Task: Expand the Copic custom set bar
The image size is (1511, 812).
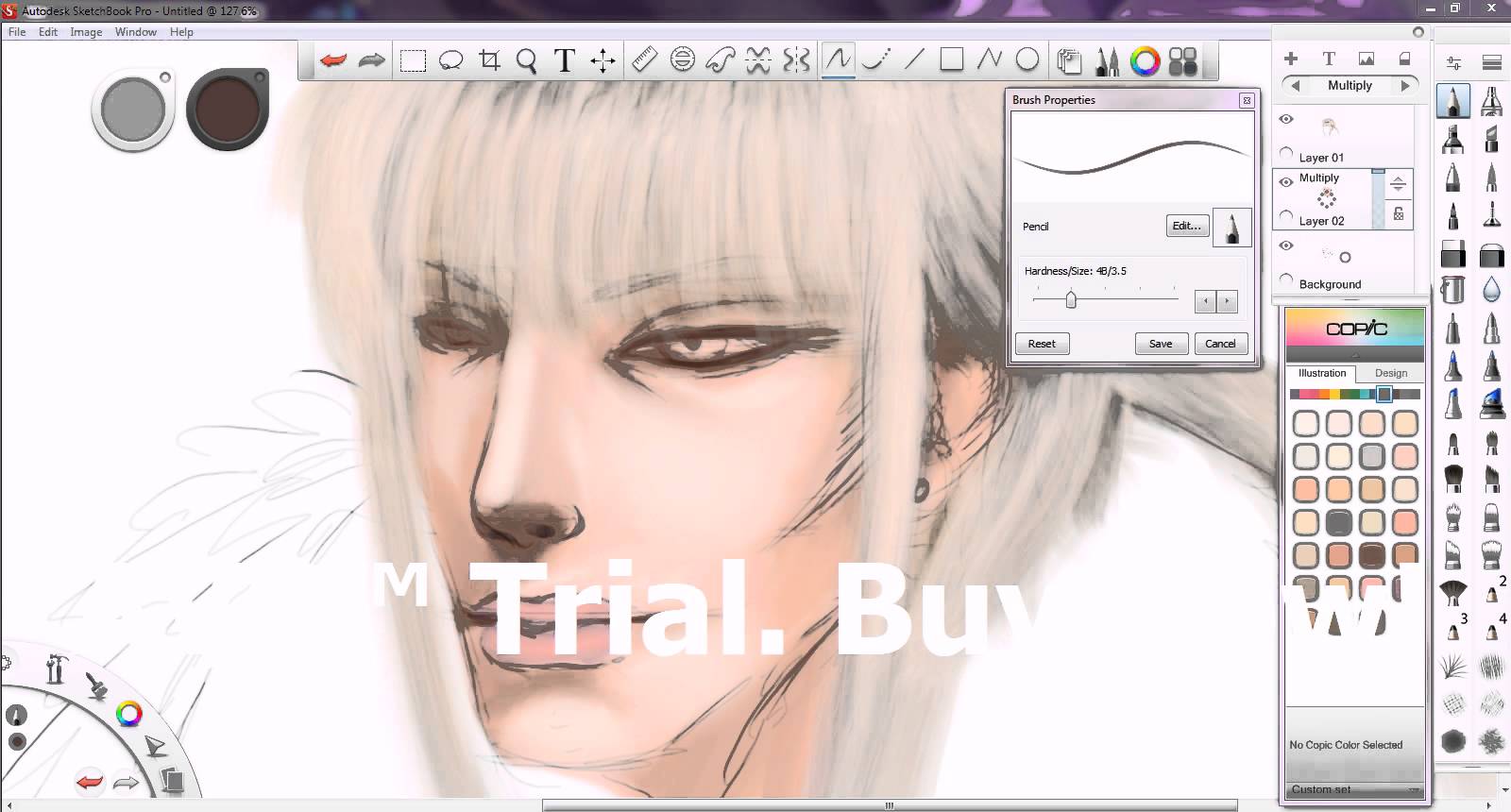Action: pyautogui.click(x=1355, y=789)
